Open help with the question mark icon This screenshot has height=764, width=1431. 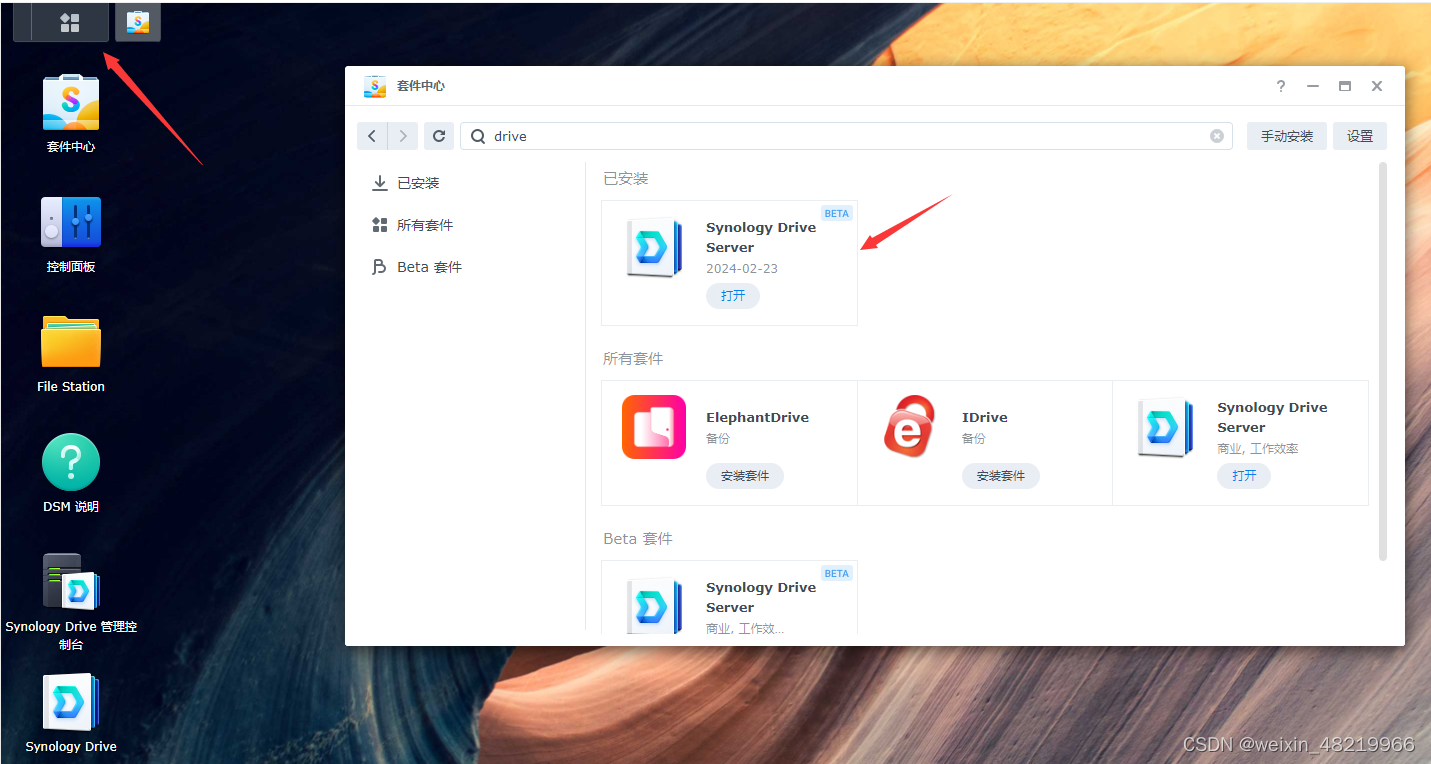(1281, 86)
